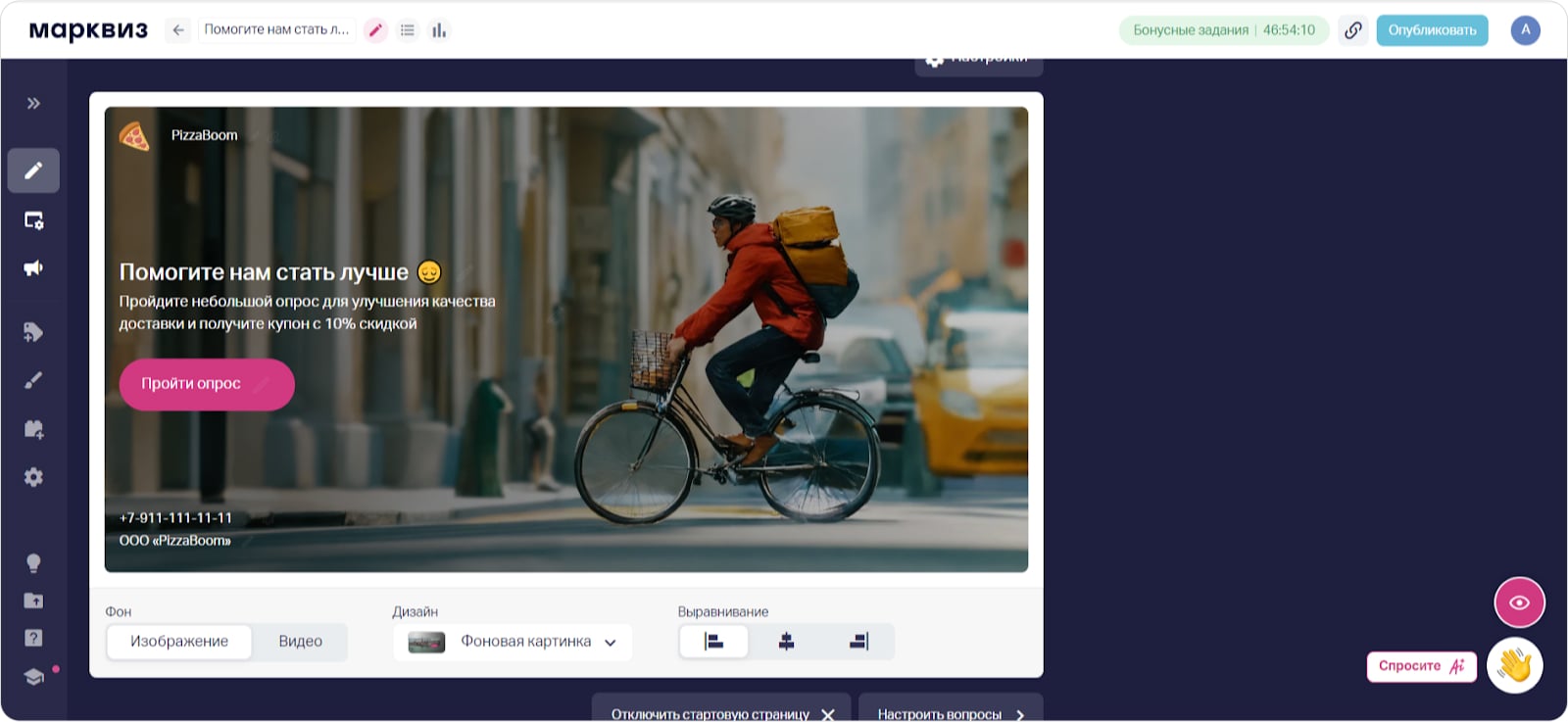Expand the left sidebar with double chevron
This screenshot has width=1568, height=722.
point(33,103)
